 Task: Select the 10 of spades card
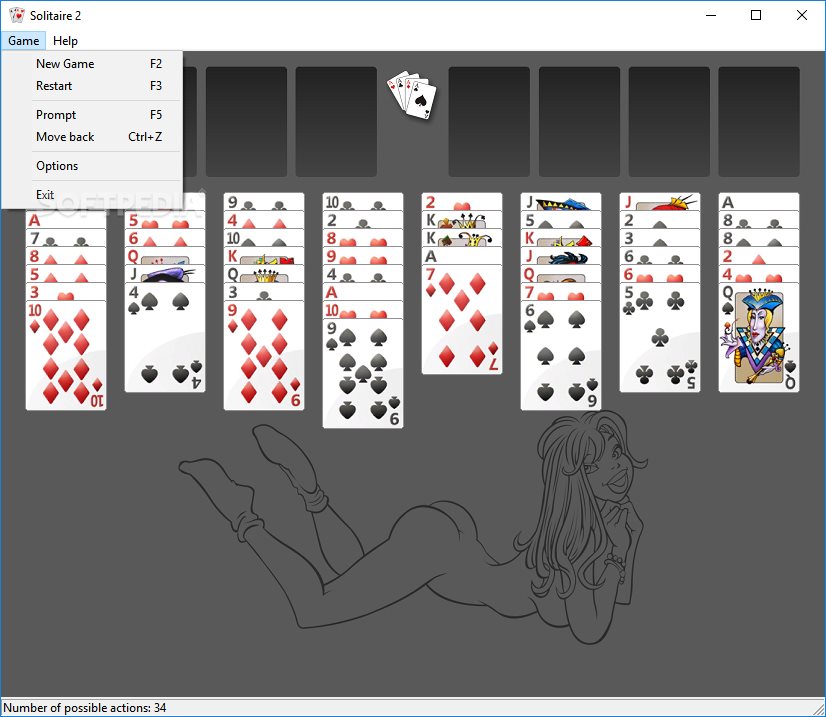point(264,238)
